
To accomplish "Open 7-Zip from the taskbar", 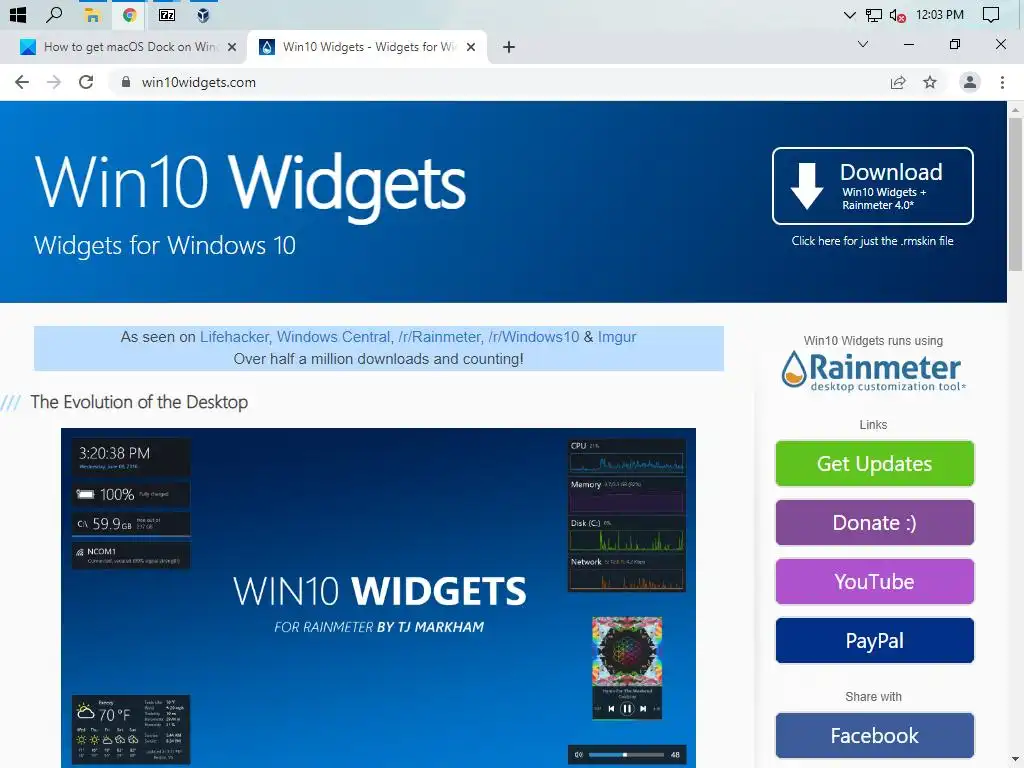I will click(167, 14).
